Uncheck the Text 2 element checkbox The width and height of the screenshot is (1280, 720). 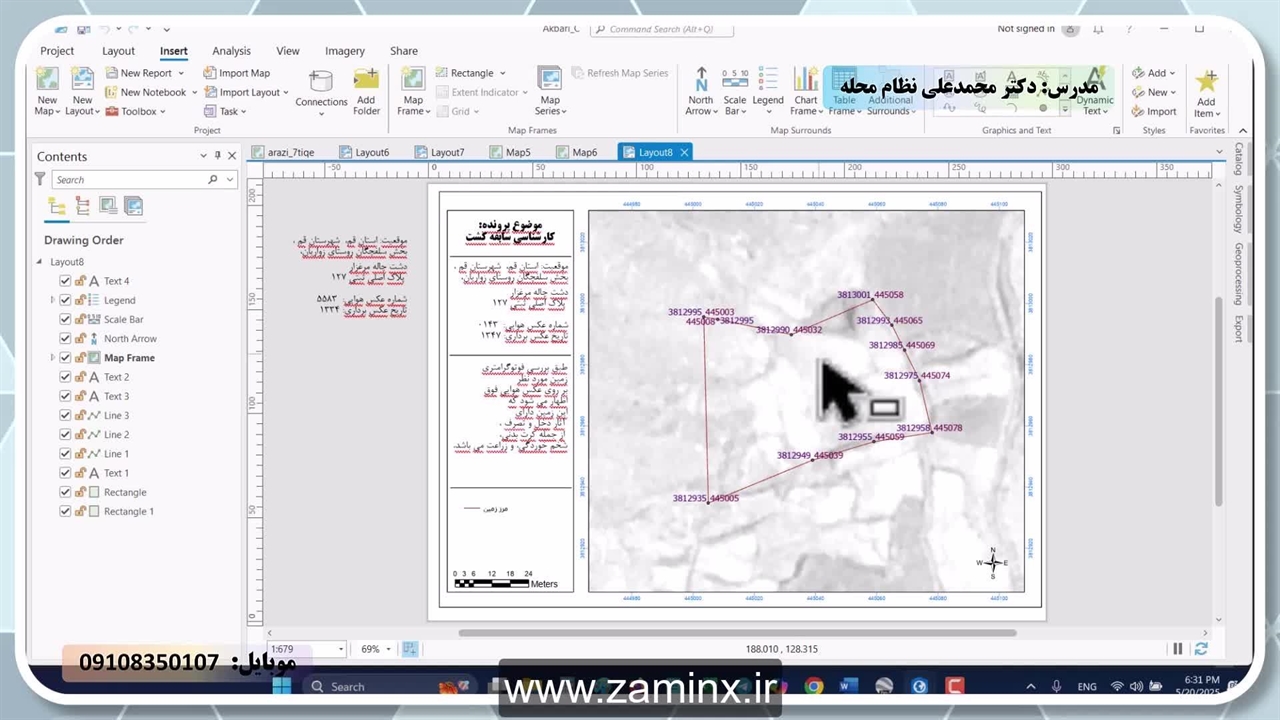tap(65, 377)
